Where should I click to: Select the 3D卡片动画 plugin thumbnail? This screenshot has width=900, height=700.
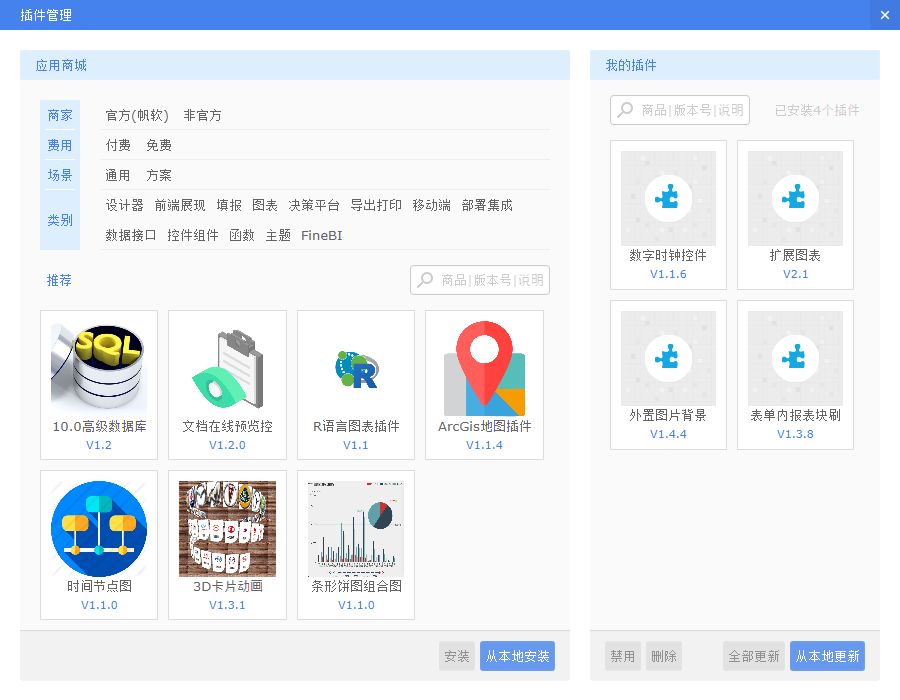(227, 529)
